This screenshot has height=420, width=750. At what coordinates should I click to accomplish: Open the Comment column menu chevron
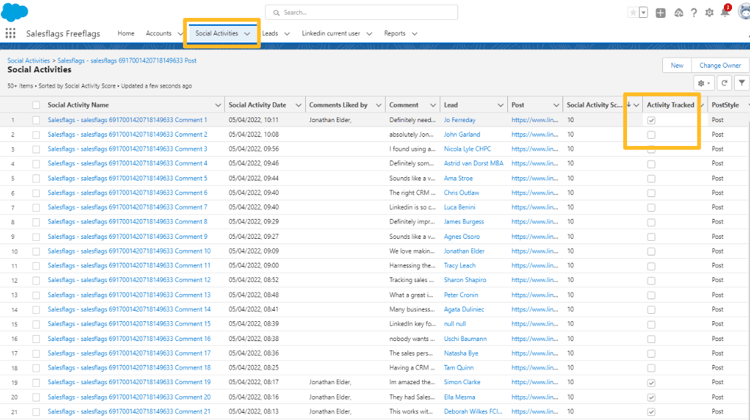pyautogui.click(x=432, y=105)
